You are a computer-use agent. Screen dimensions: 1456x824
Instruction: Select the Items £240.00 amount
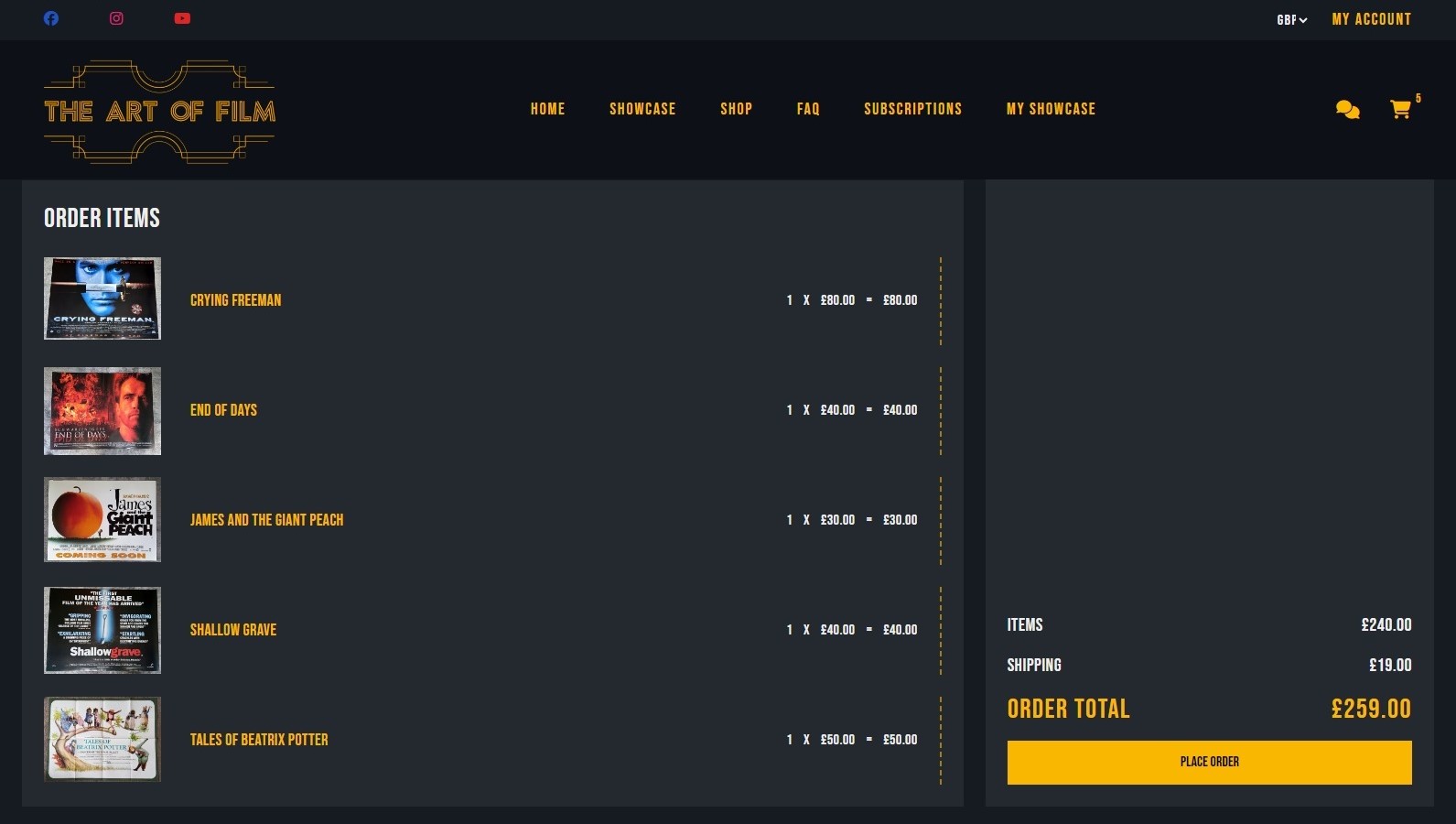1386,625
